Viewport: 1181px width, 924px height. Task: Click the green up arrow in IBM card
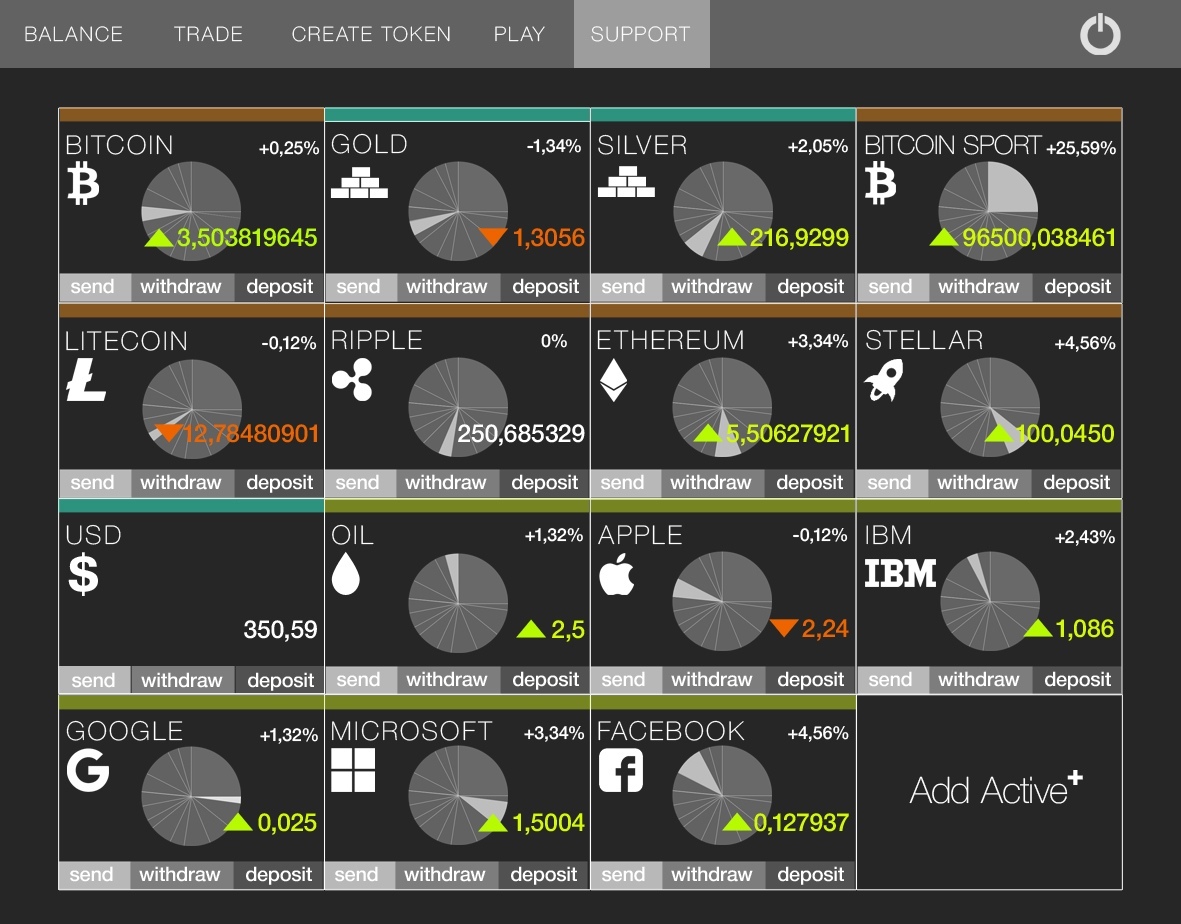pyautogui.click(x=1038, y=628)
